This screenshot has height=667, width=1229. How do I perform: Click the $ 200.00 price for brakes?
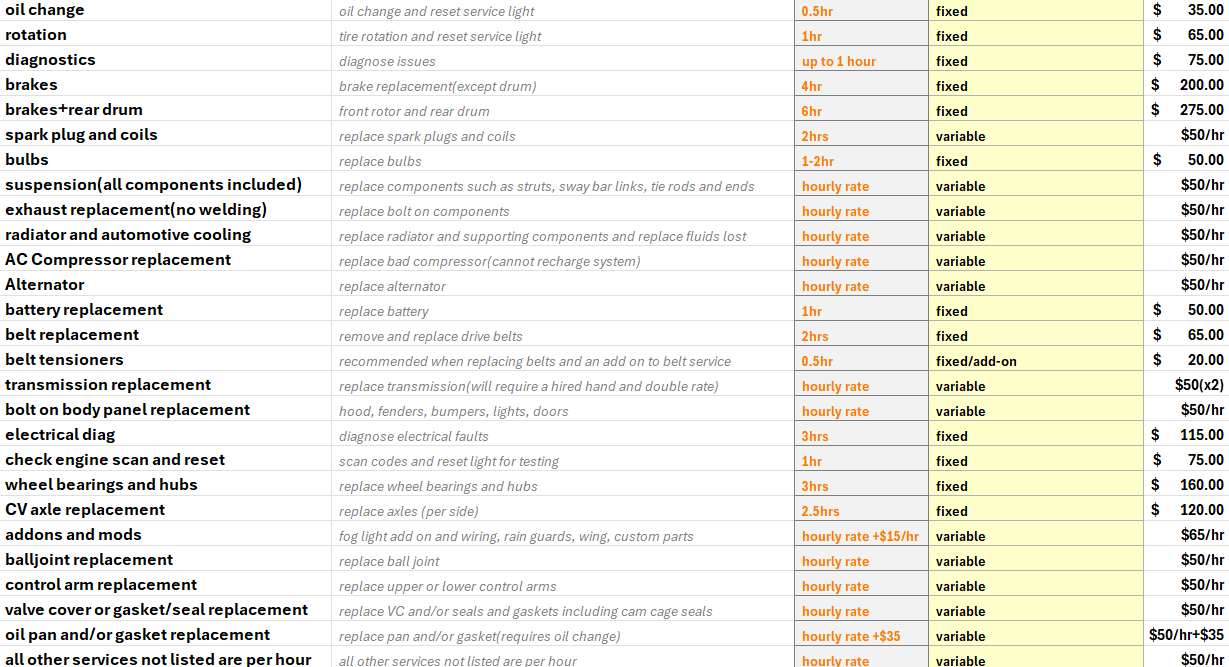[1186, 85]
